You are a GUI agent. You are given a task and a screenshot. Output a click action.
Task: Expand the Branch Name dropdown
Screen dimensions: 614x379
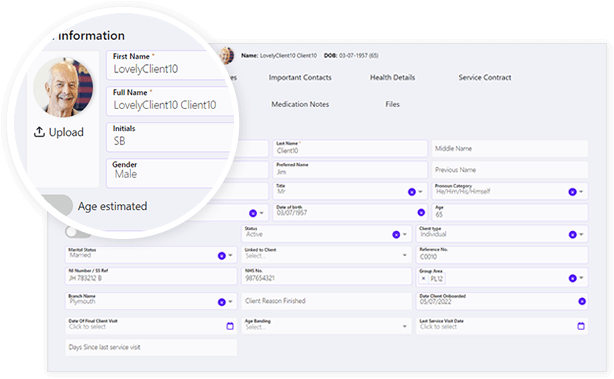[231, 302]
